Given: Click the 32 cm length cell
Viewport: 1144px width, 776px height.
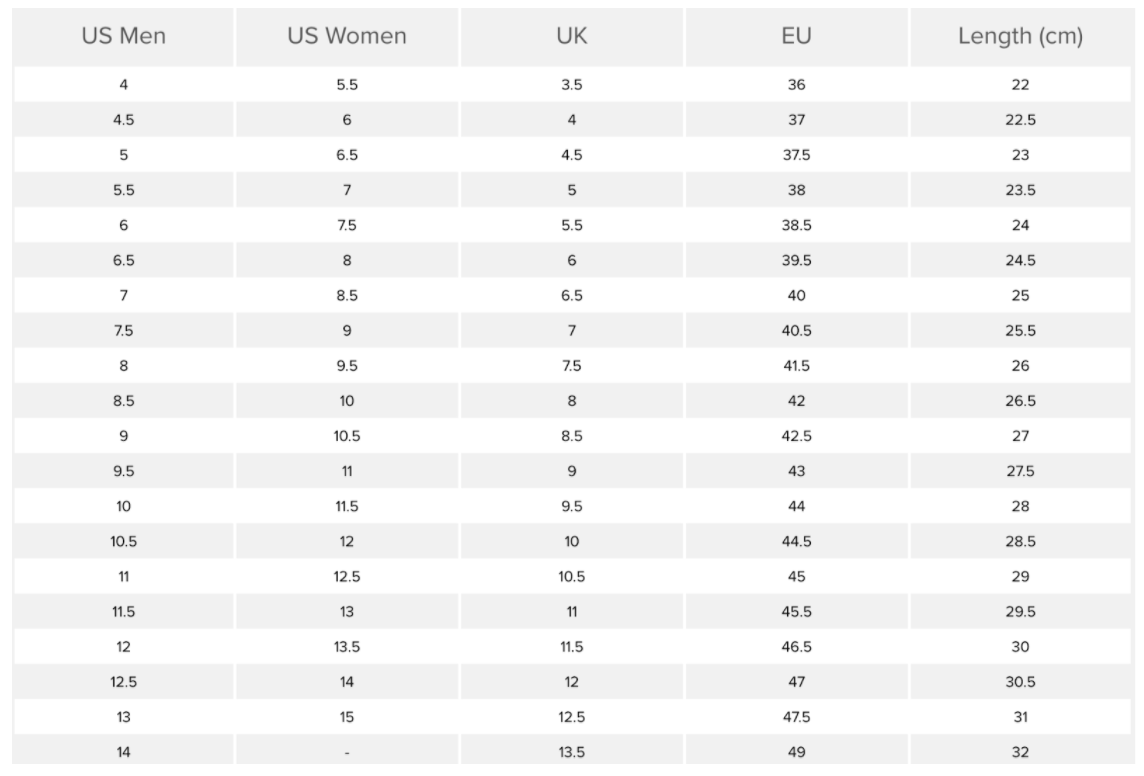Looking at the screenshot, I should point(1021,751).
